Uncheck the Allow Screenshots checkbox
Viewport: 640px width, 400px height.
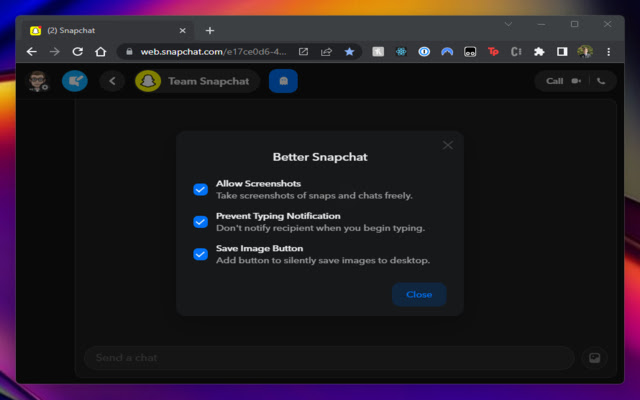point(200,189)
